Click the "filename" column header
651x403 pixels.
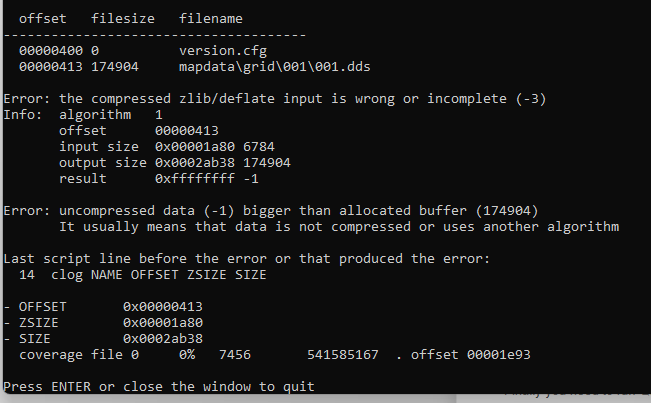211,18
